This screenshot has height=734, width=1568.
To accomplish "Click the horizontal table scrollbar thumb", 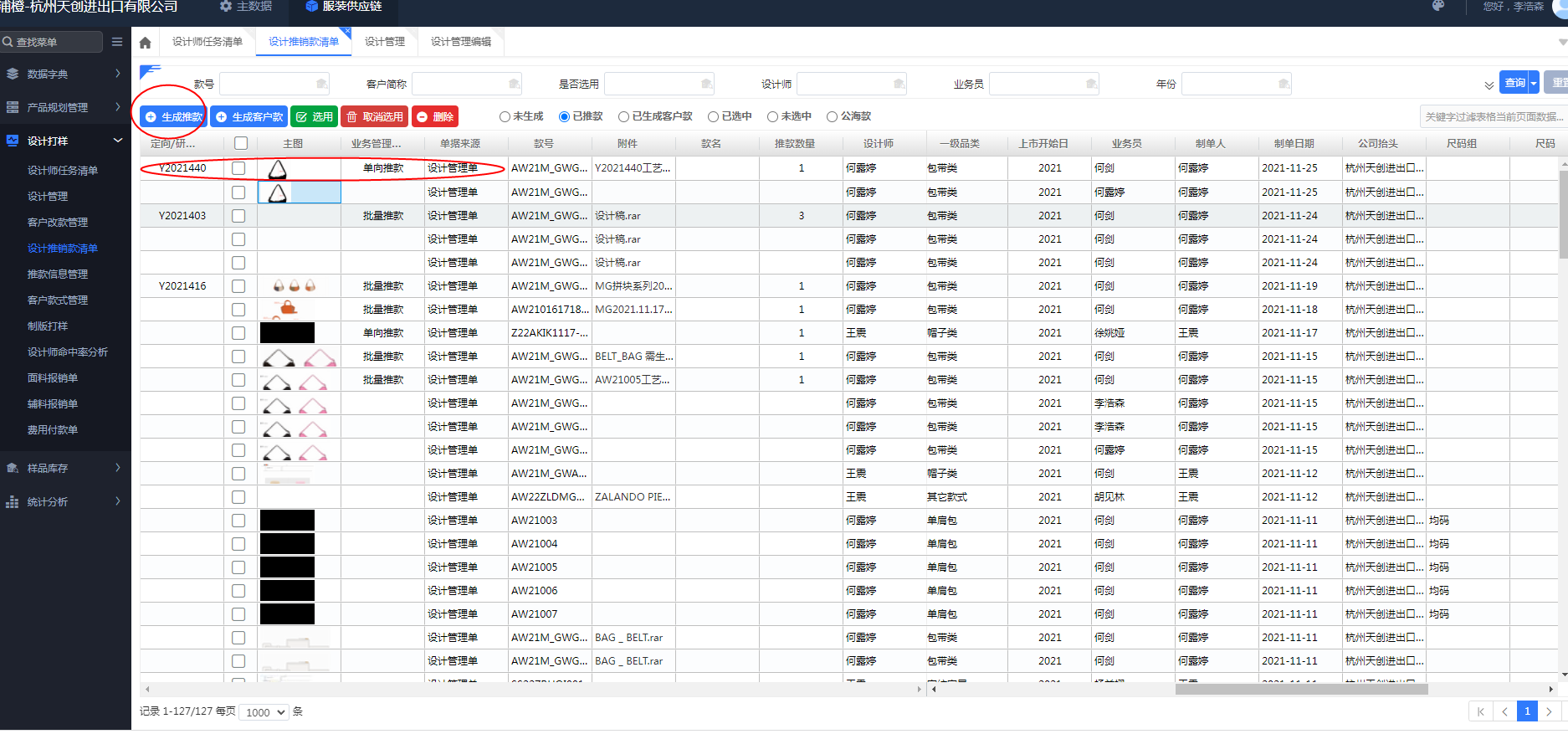I will pos(1301,690).
